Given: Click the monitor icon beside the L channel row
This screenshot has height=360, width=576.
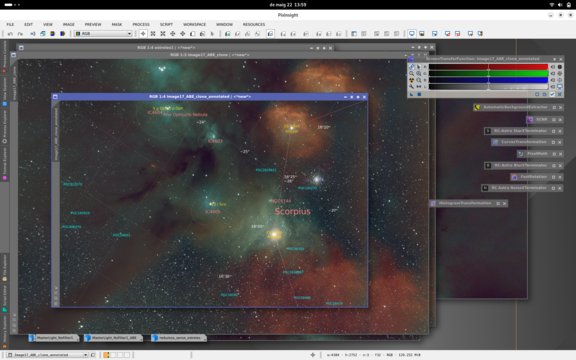Looking at the screenshot, I should point(560,87).
